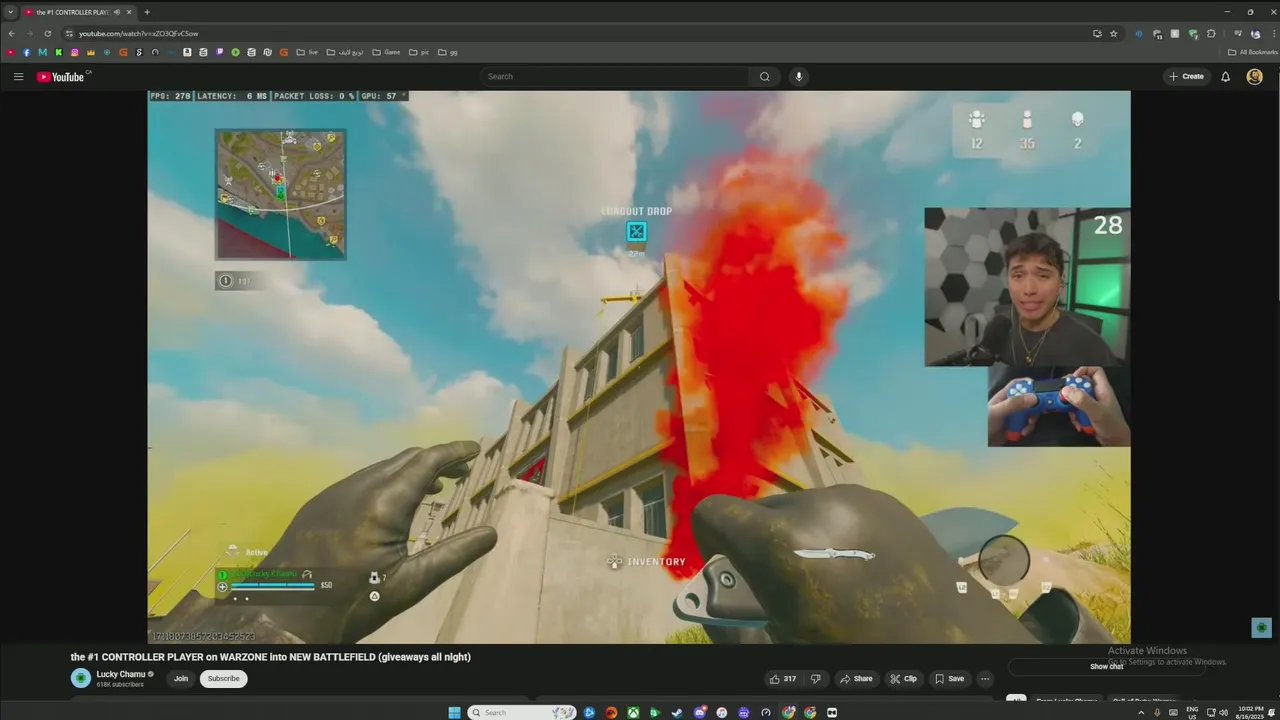The height and width of the screenshot is (720, 1280).
Task: Start voice search with microphone icon
Action: coord(798,76)
